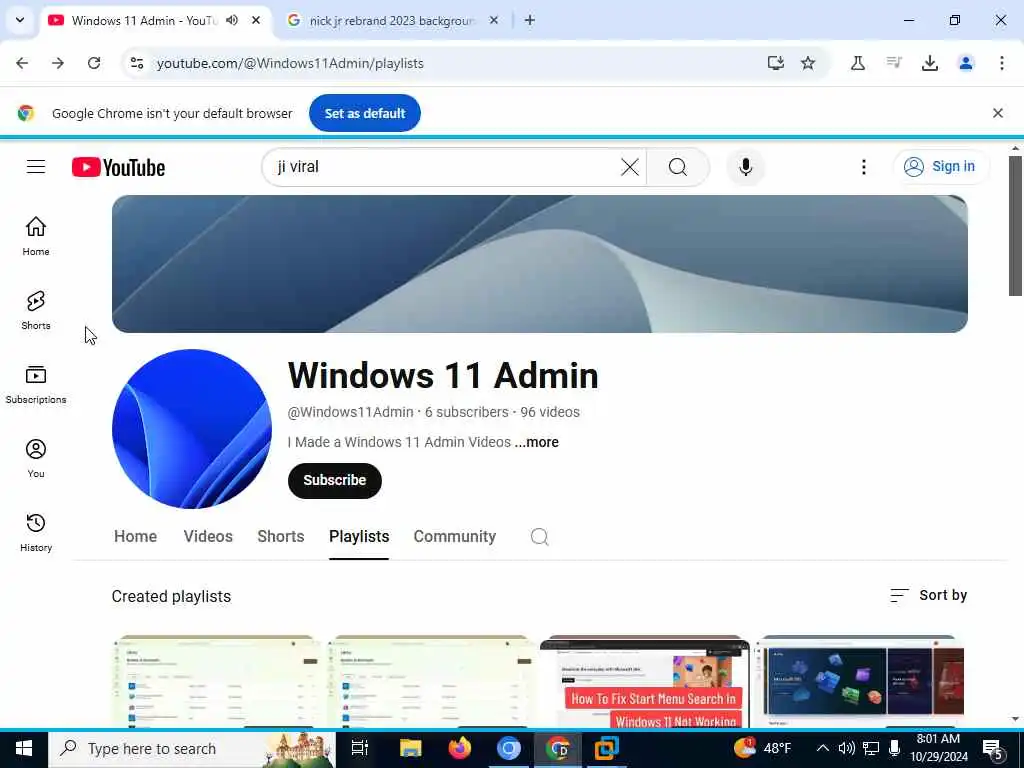1024x768 pixels.
Task: Click the Sign in button
Action: click(x=941, y=167)
